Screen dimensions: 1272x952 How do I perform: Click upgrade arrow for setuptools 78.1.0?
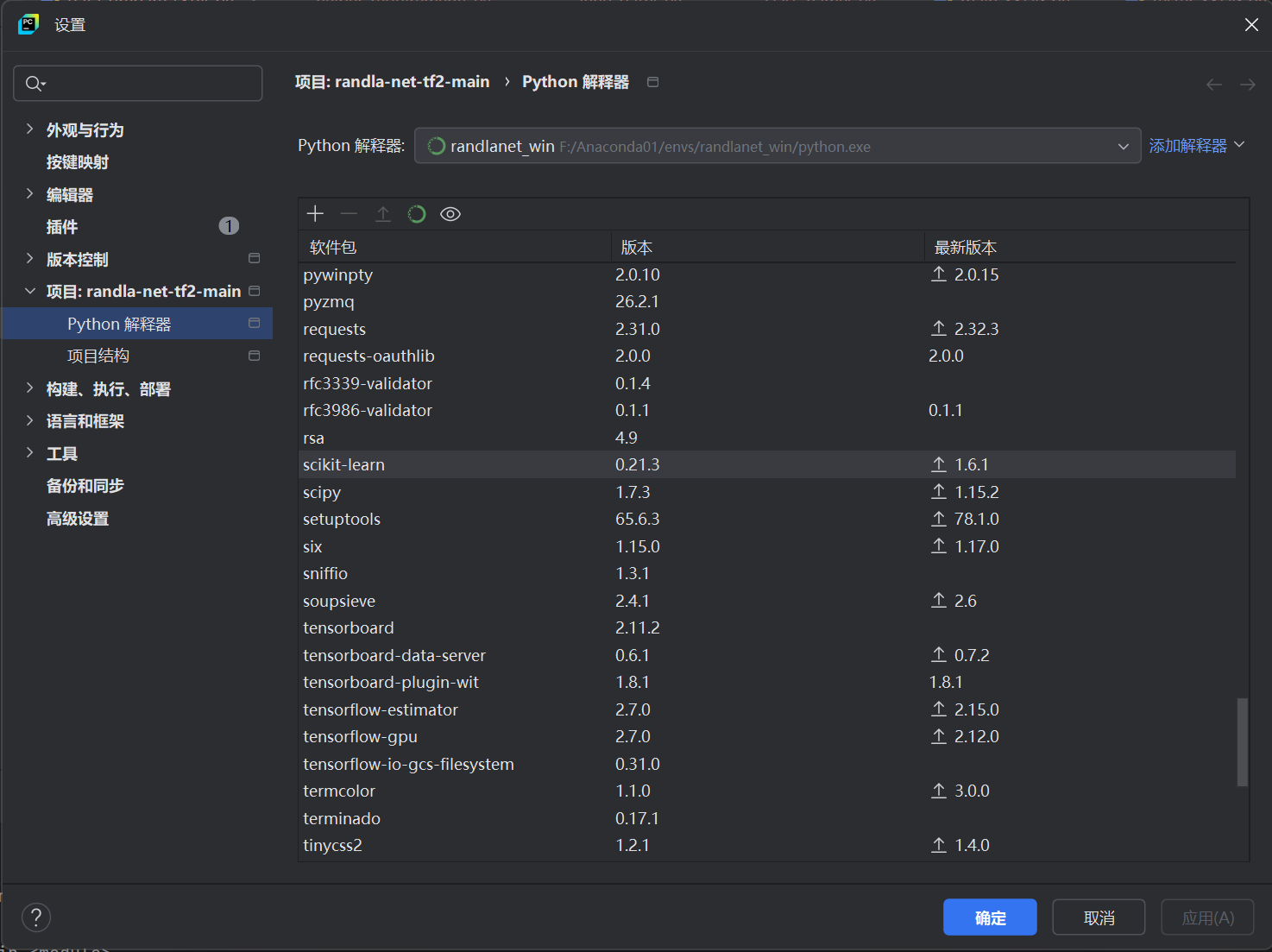[939, 519]
